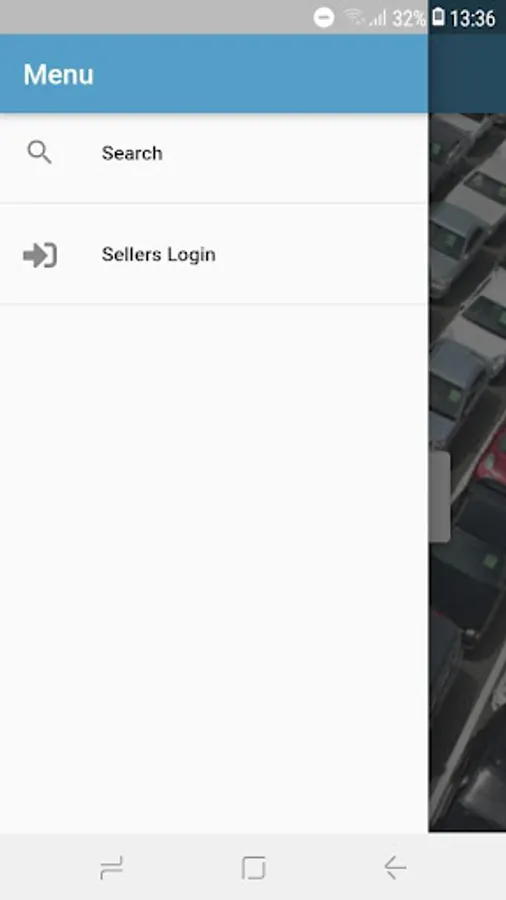
Task: Tap the 32% battery percentage
Action: 408,18
